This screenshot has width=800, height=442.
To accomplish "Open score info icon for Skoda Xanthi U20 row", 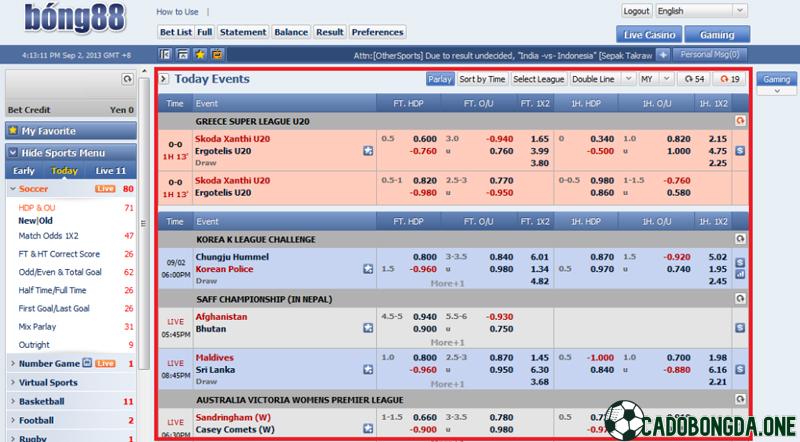I will (x=740, y=151).
